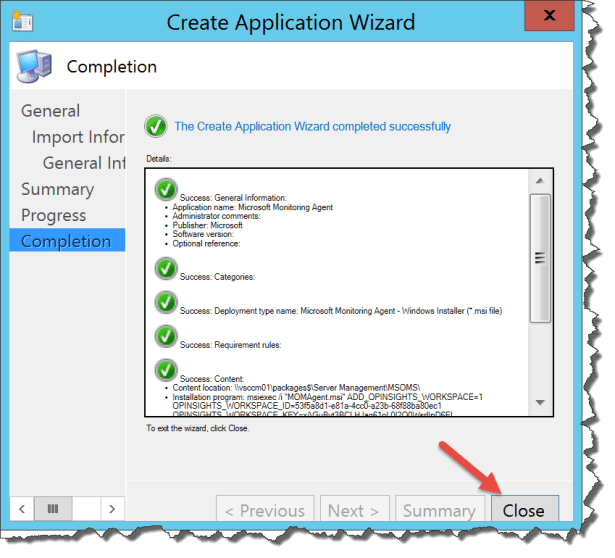
Task: Click the large green check beside completion message
Action: tap(156, 126)
